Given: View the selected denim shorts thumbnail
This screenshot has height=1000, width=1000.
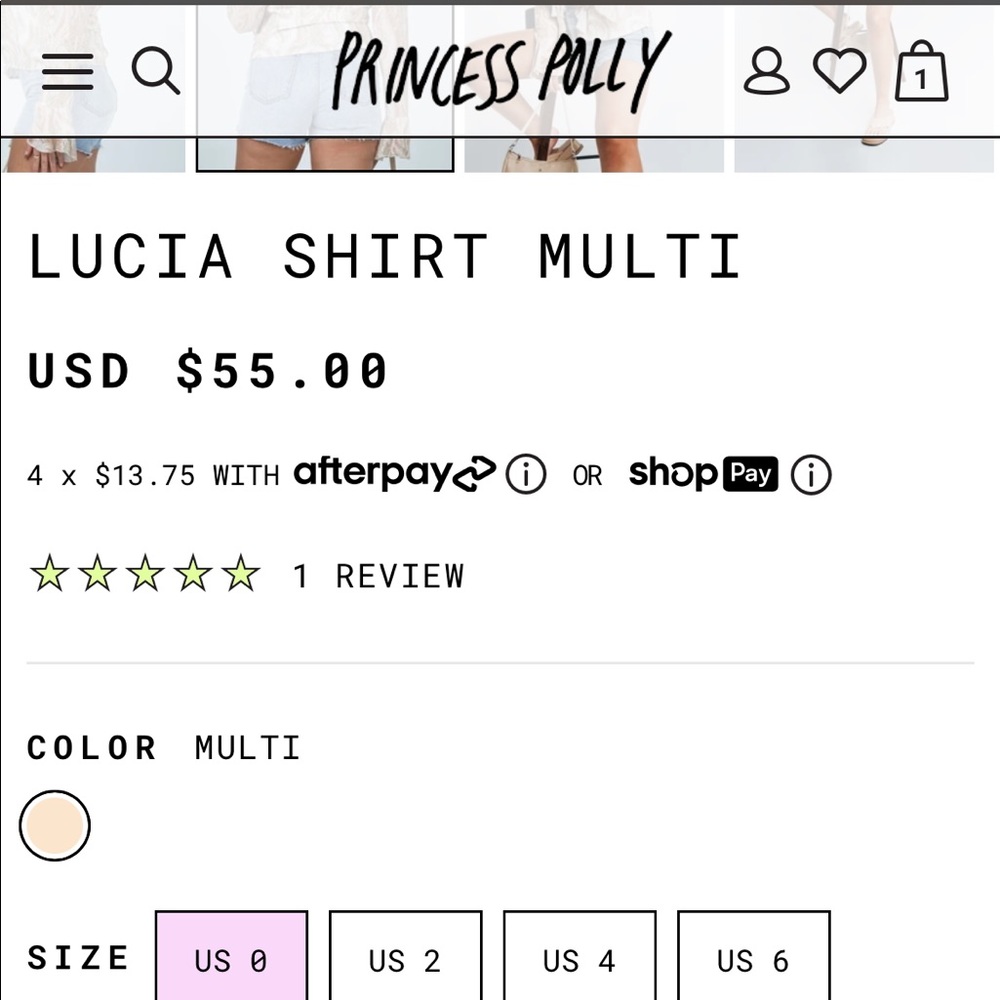Looking at the screenshot, I should [325, 88].
